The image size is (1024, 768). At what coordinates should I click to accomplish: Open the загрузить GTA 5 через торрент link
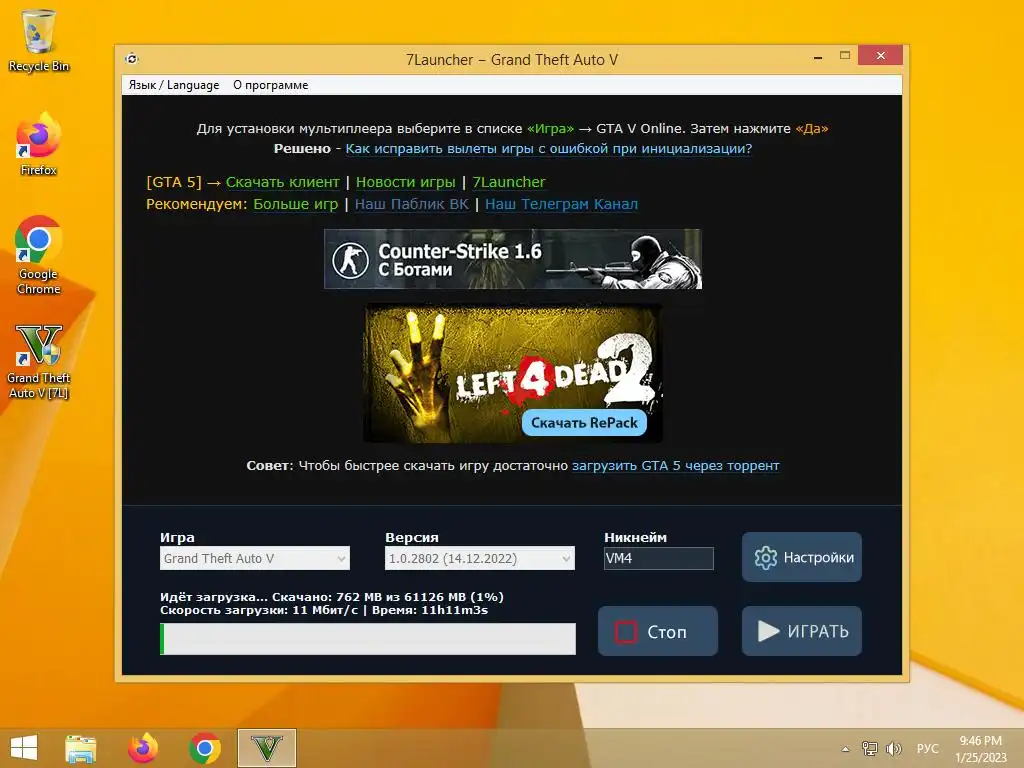[676, 466]
